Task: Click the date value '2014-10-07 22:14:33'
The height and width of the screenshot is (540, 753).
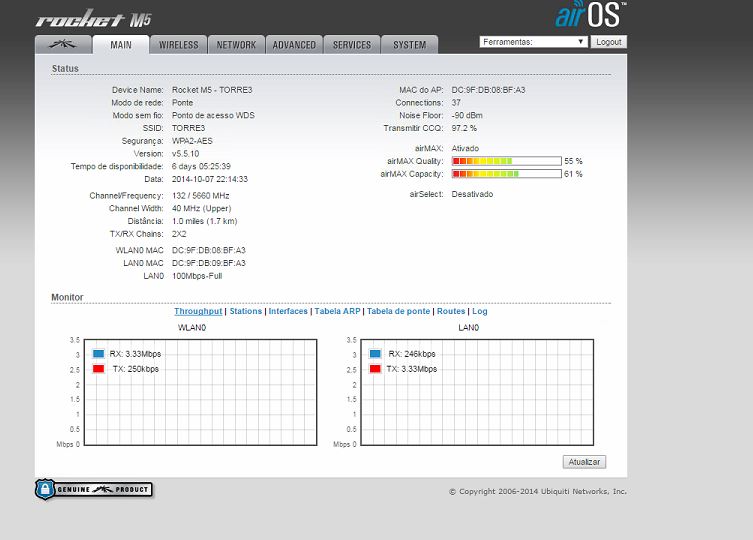Action: pos(210,179)
